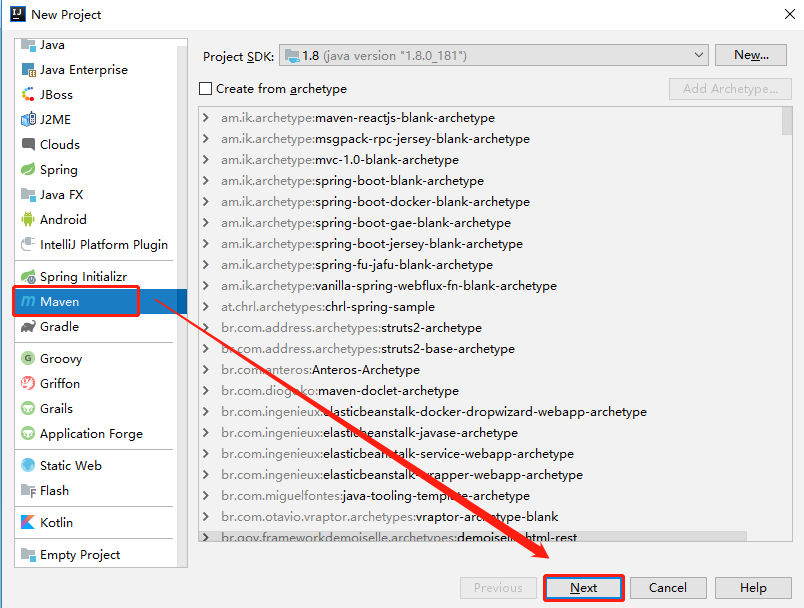Select Static Web project type
The width and height of the screenshot is (804, 608).
(96, 465)
